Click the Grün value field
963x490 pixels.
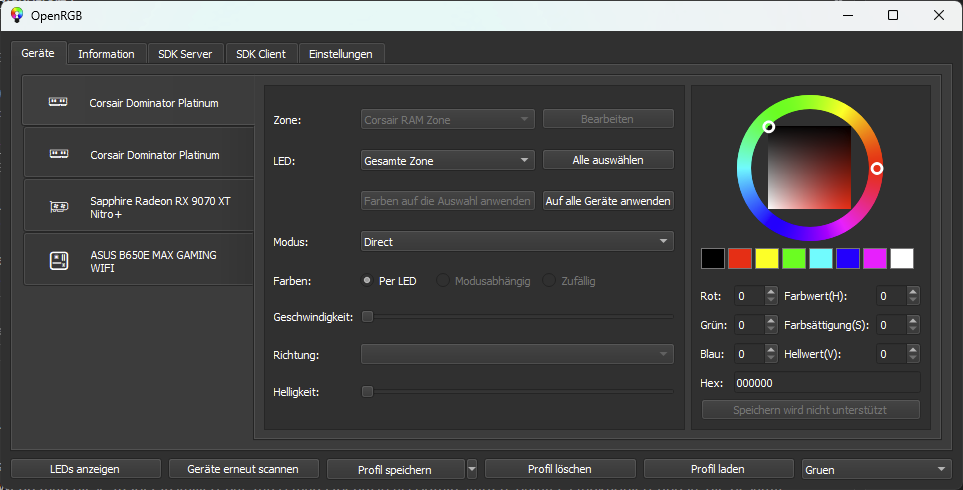click(x=749, y=325)
